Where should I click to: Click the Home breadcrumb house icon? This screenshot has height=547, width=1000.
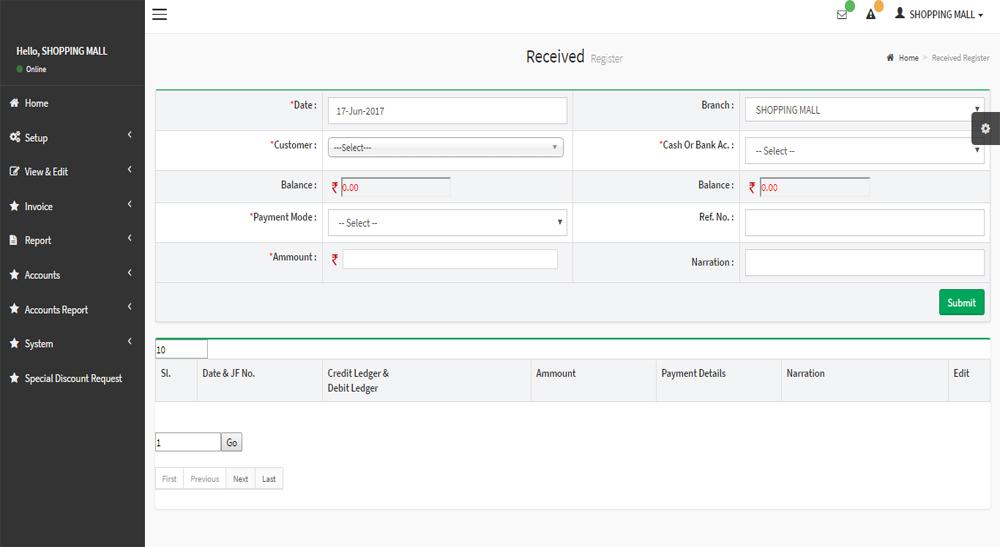point(890,57)
